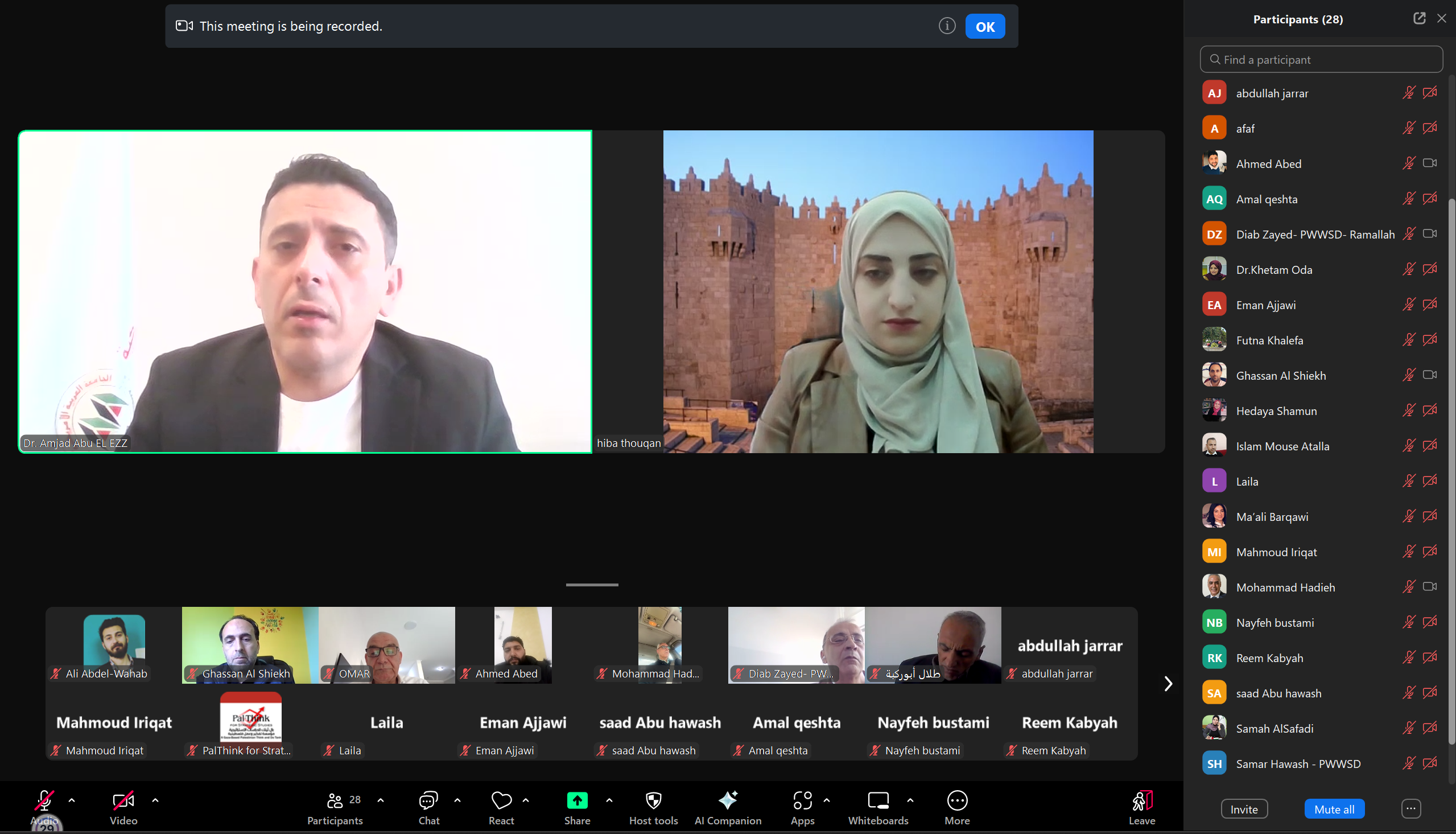This screenshot has height=834, width=1456.
Task: Click the Find a participant search field
Action: coord(1321,60)
